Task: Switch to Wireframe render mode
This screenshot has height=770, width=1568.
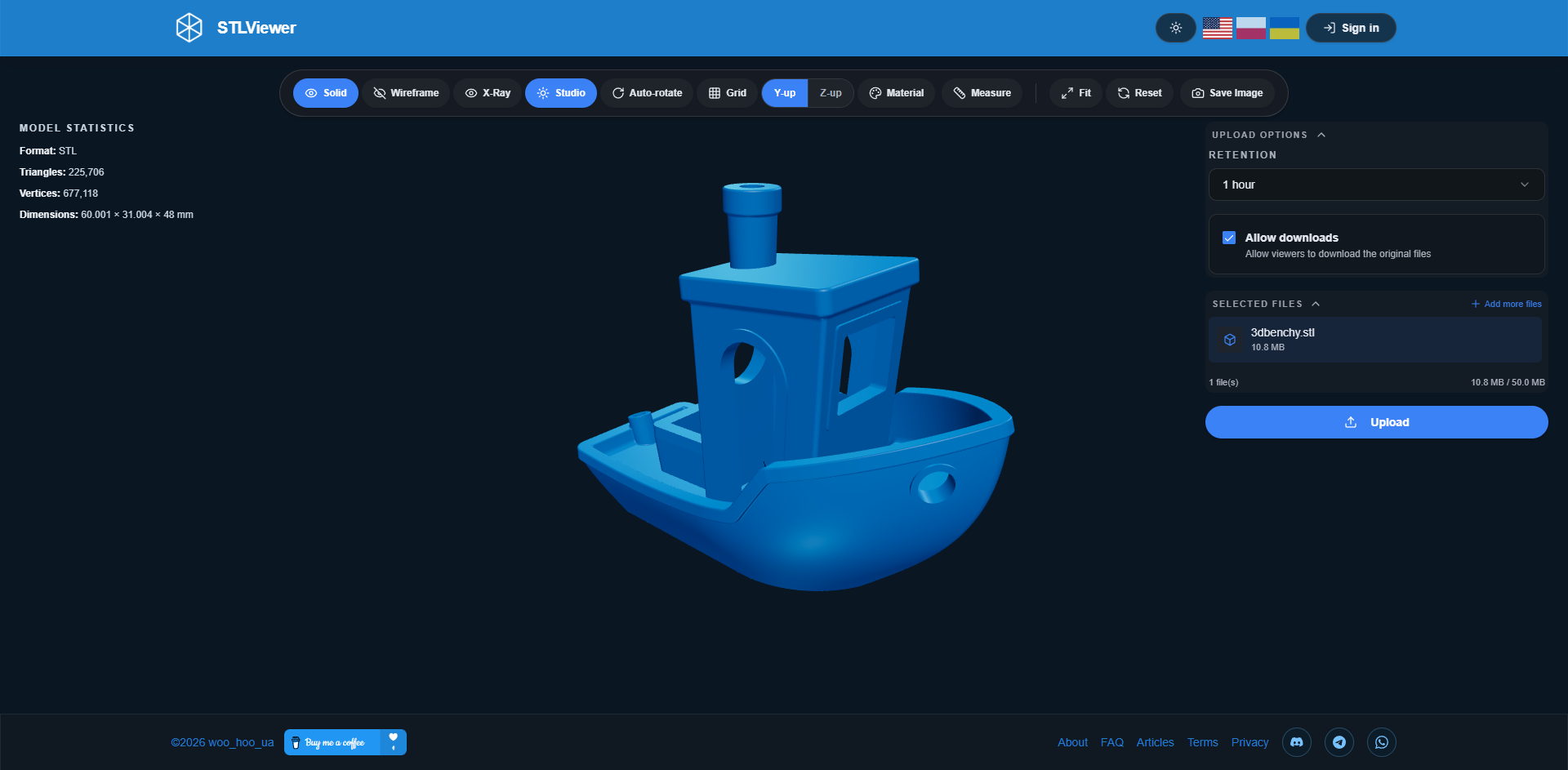Action: (x=406, y=93)
